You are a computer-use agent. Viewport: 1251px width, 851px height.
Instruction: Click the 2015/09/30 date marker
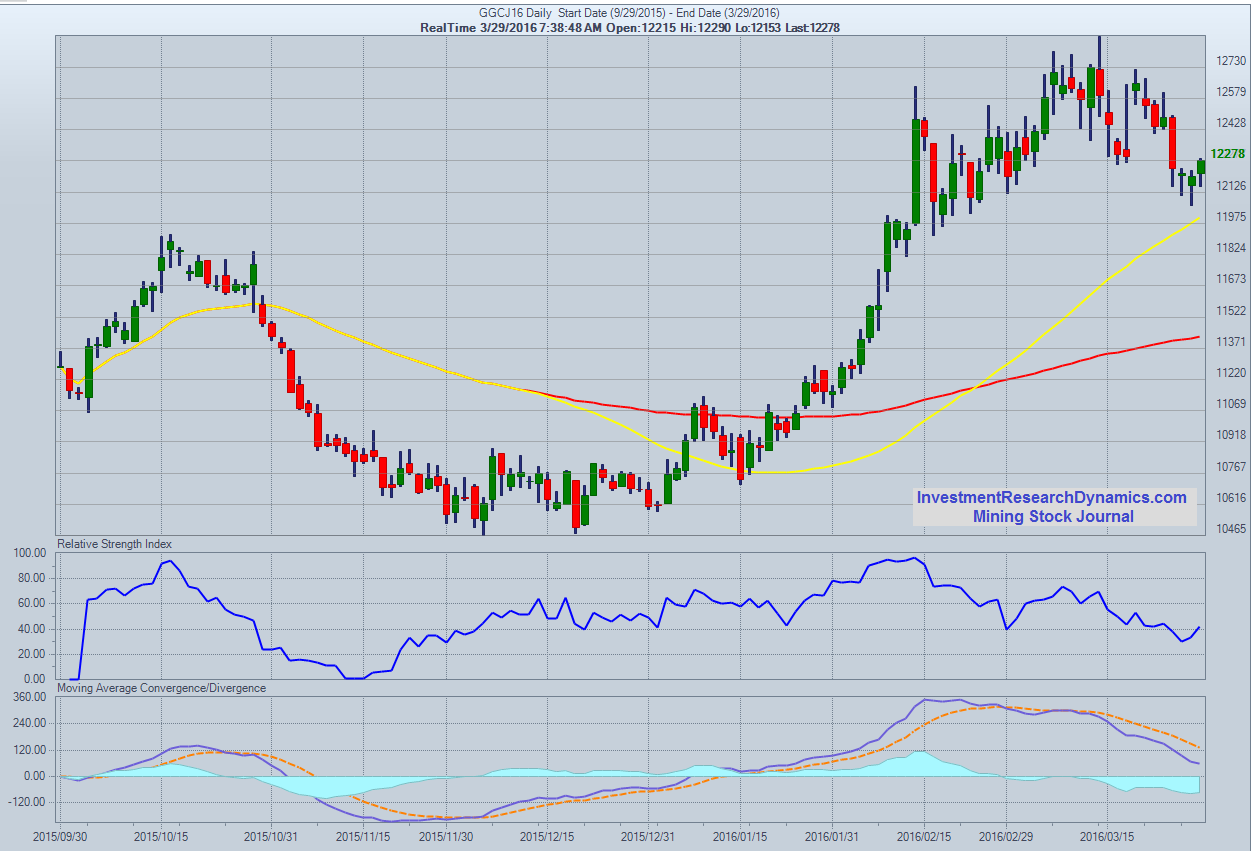(63, 835)
